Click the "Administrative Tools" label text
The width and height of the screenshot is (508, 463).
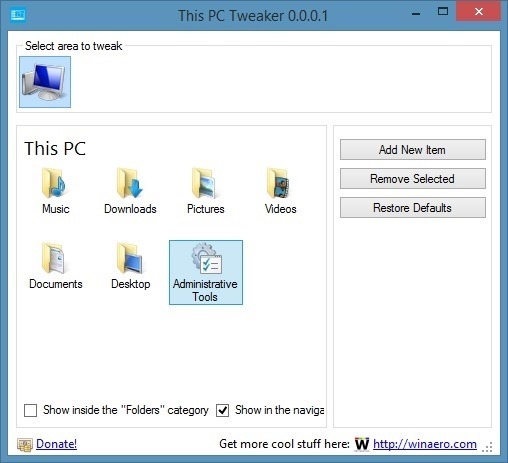click(205, 290)
